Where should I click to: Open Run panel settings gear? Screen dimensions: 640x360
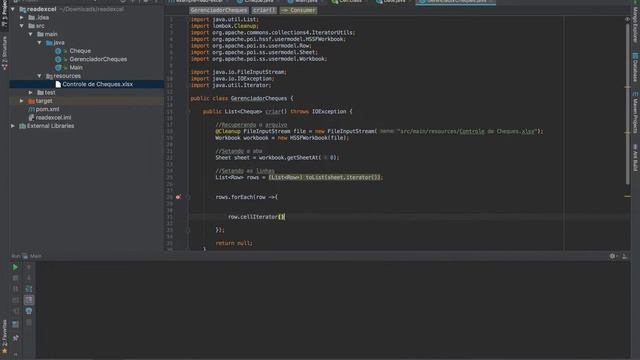[x=612, y=256]
